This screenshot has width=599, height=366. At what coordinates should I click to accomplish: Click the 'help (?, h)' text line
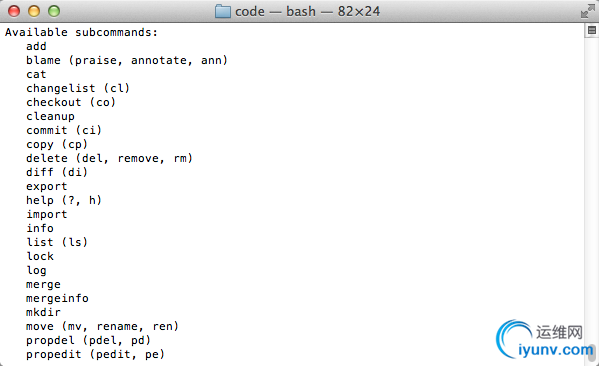coord(64,200)
